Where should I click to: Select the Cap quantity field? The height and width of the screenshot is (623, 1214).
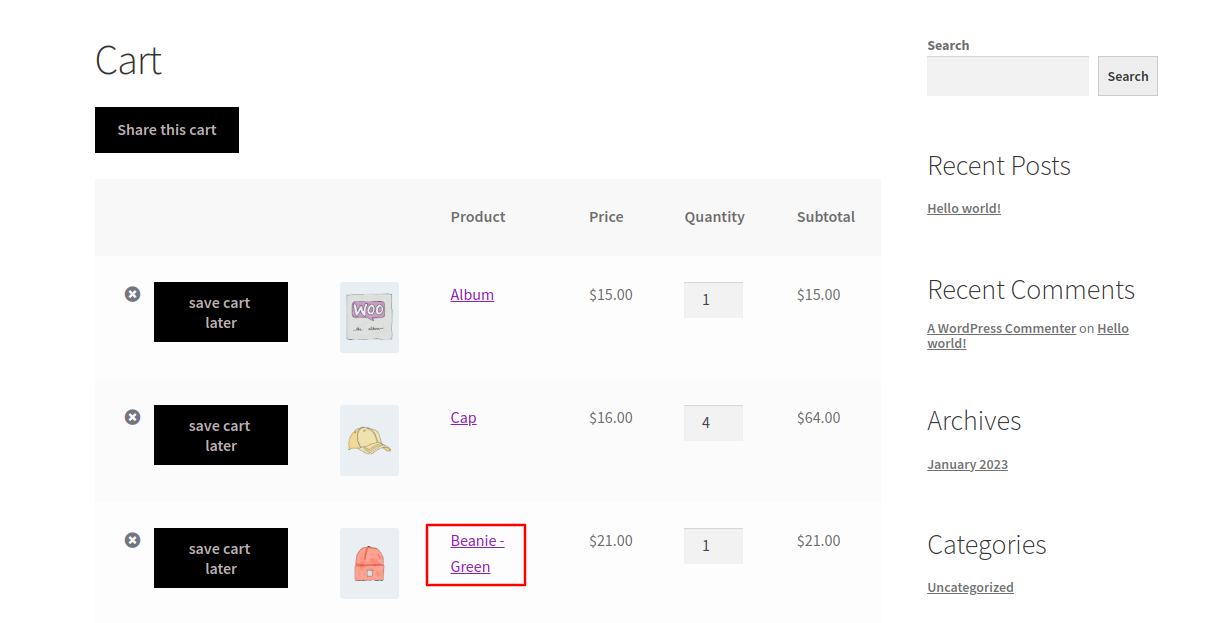713,422
